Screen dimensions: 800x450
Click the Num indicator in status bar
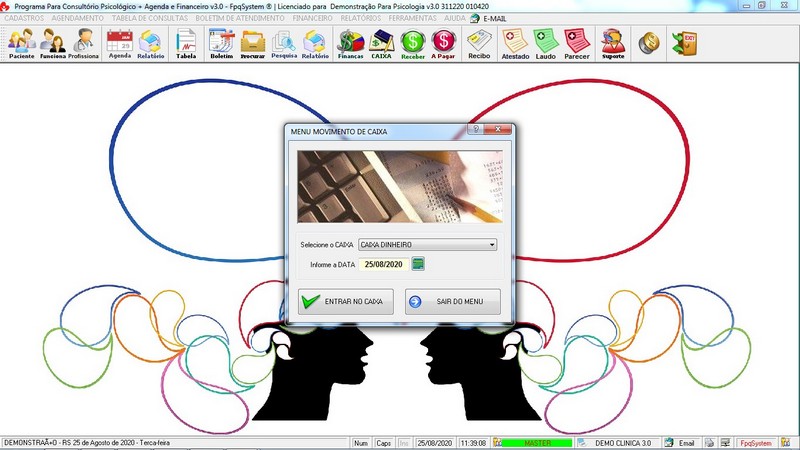tap(361, 443)
